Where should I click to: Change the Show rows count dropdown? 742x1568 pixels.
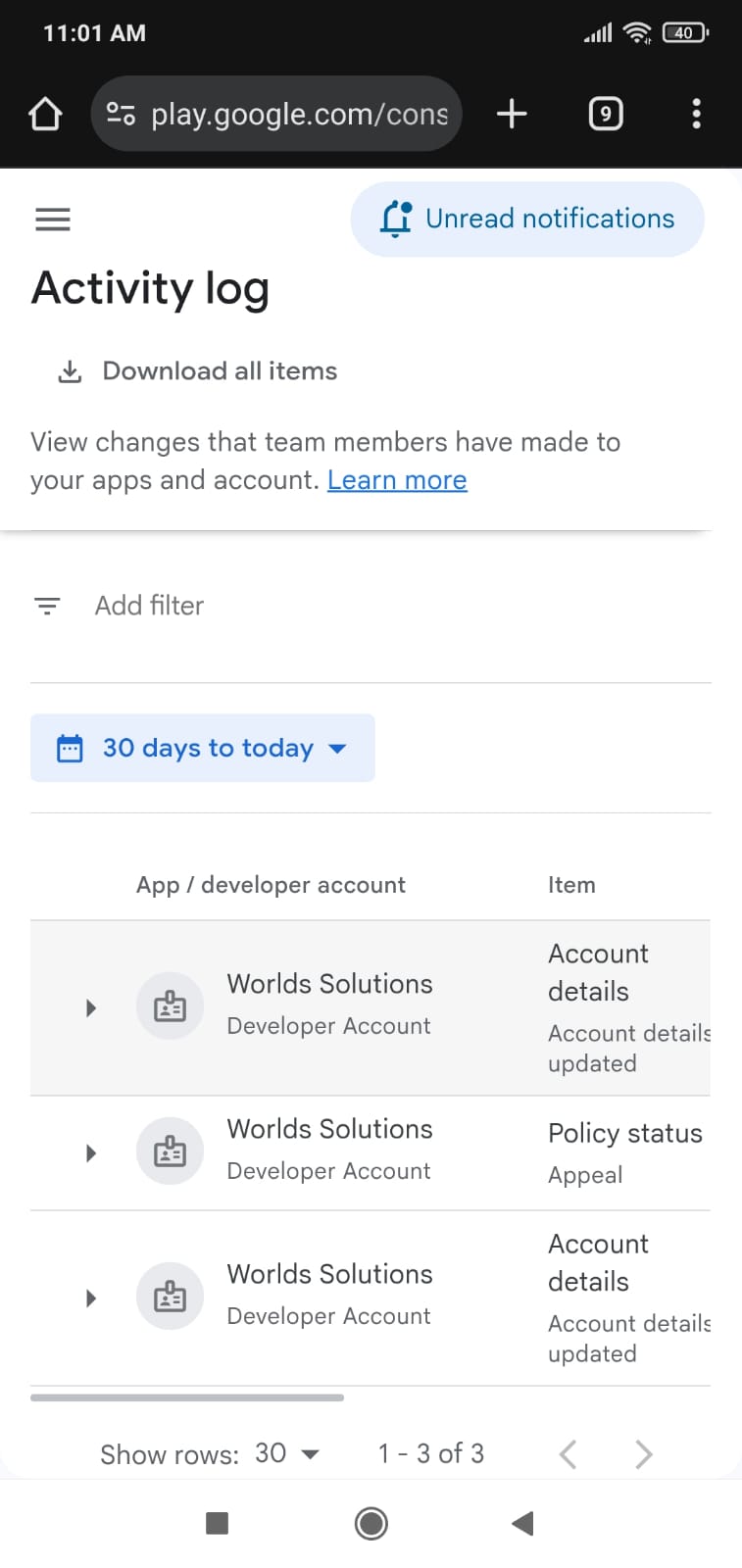287,1453
